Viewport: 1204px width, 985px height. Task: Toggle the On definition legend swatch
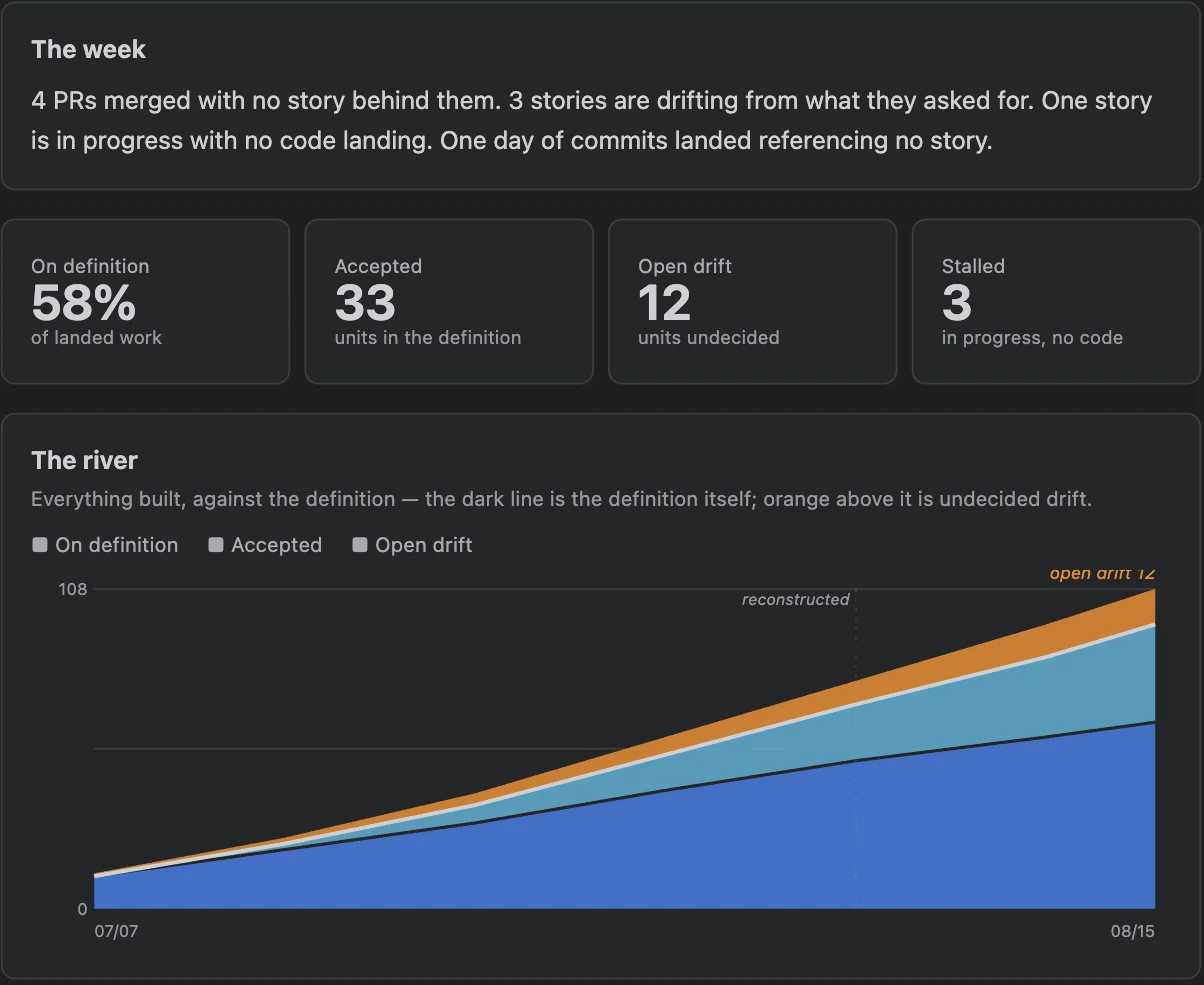coord(40,545)
